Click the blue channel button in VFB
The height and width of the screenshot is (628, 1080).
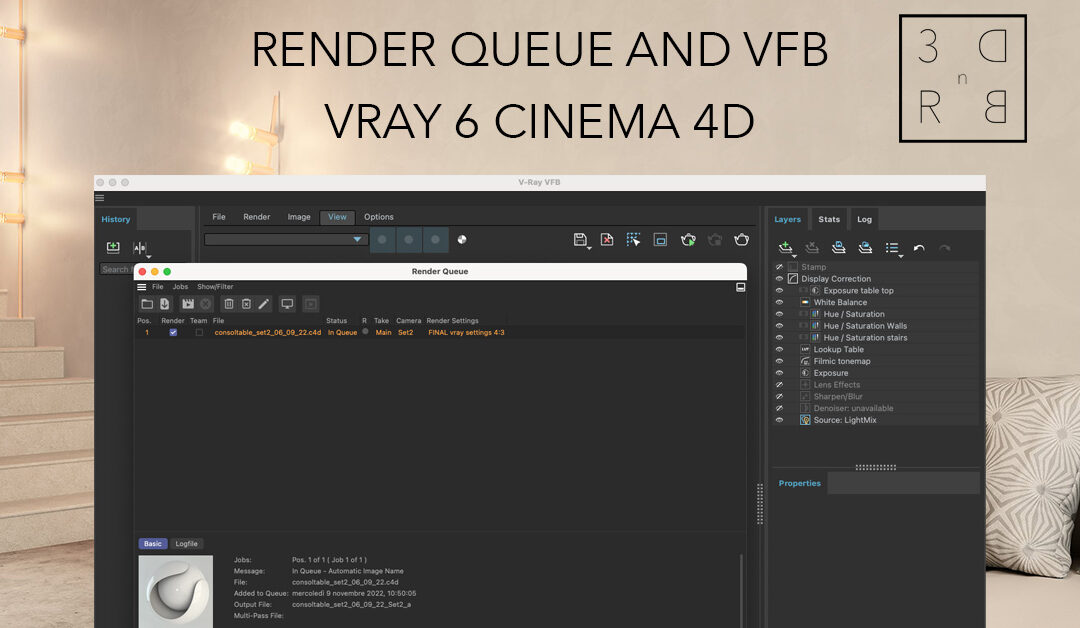click(435, 240)
